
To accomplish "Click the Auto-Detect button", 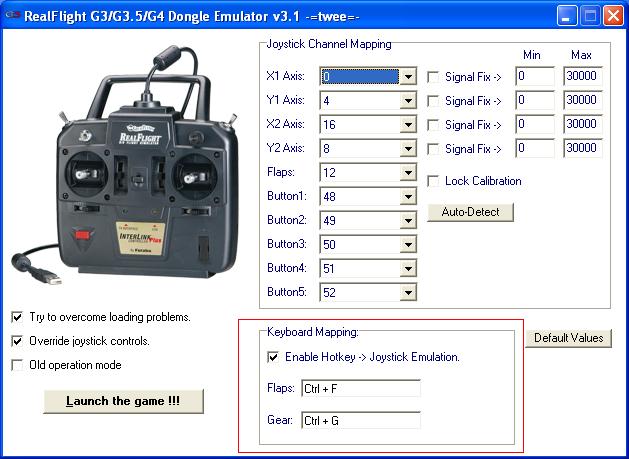I will 471,212.
